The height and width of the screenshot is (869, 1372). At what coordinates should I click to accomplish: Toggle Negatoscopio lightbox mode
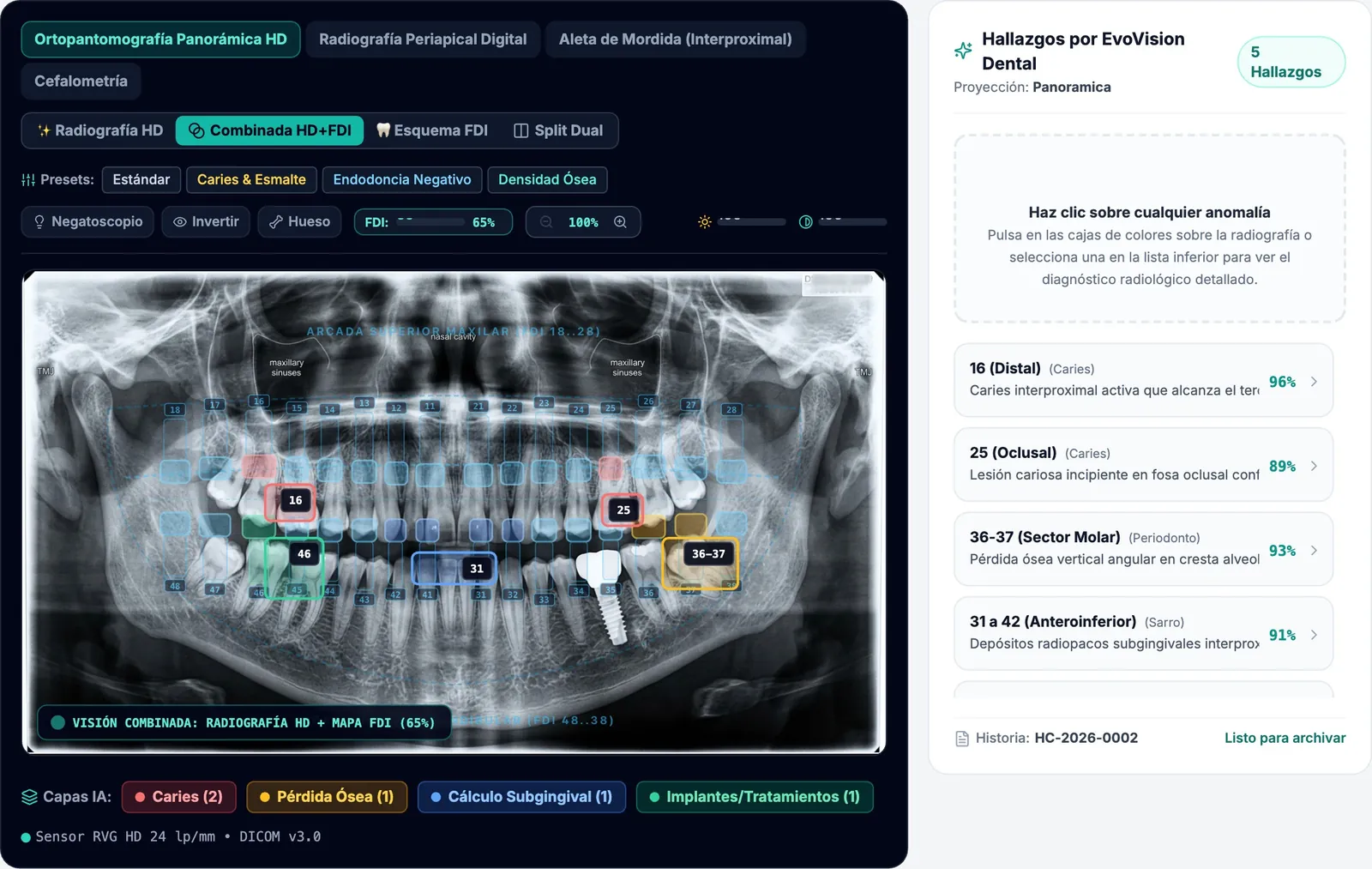pyautogui.click(x=88, y=222)
